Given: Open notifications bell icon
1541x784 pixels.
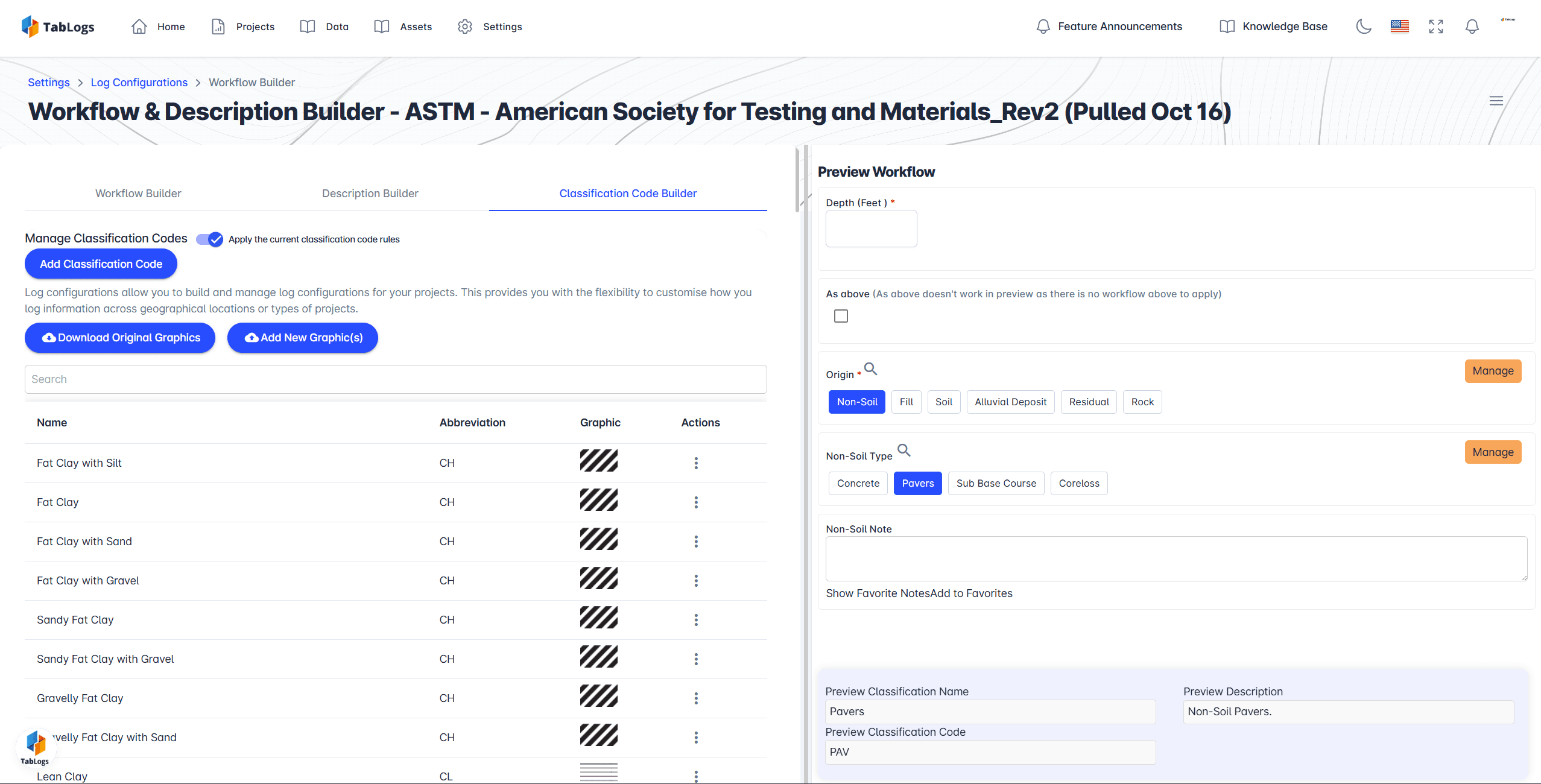Looking at the screenshot, I should point(1472,27).
